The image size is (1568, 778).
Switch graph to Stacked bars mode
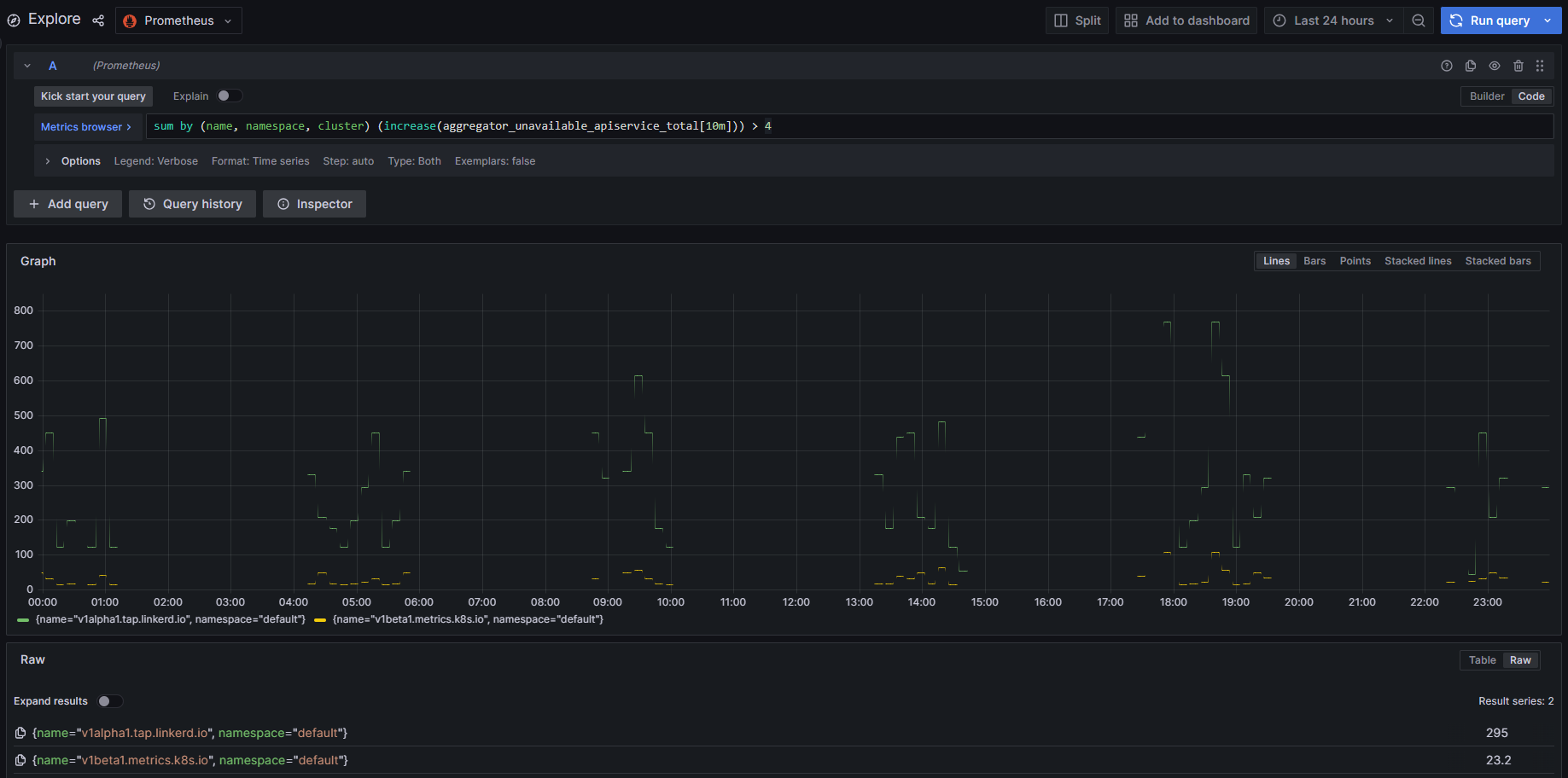point(1498,260)
